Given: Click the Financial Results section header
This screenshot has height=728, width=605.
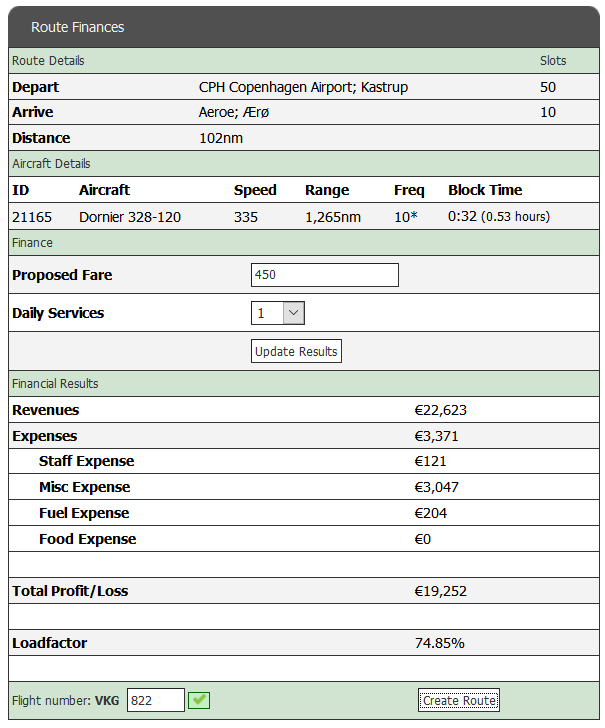Looking at the screenshot, I should pos(55,384).
